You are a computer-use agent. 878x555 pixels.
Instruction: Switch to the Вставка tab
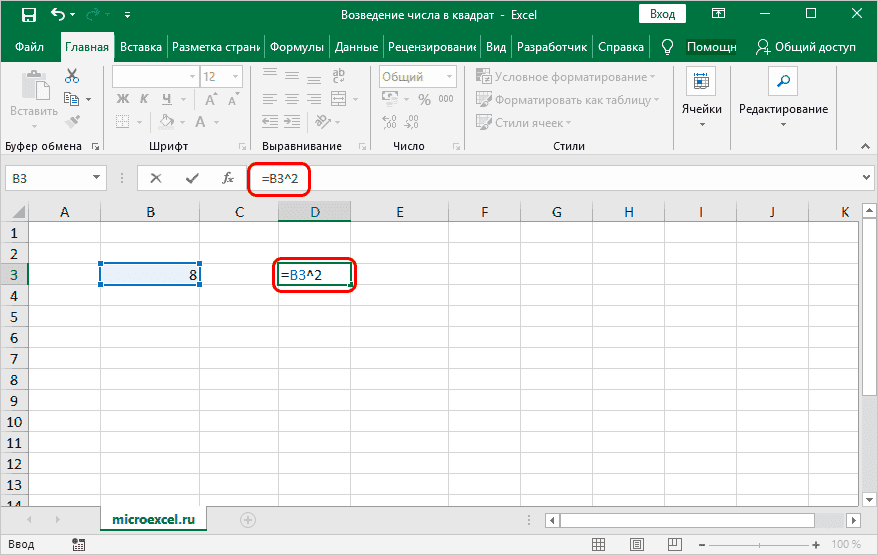click(x=141, y=47)
